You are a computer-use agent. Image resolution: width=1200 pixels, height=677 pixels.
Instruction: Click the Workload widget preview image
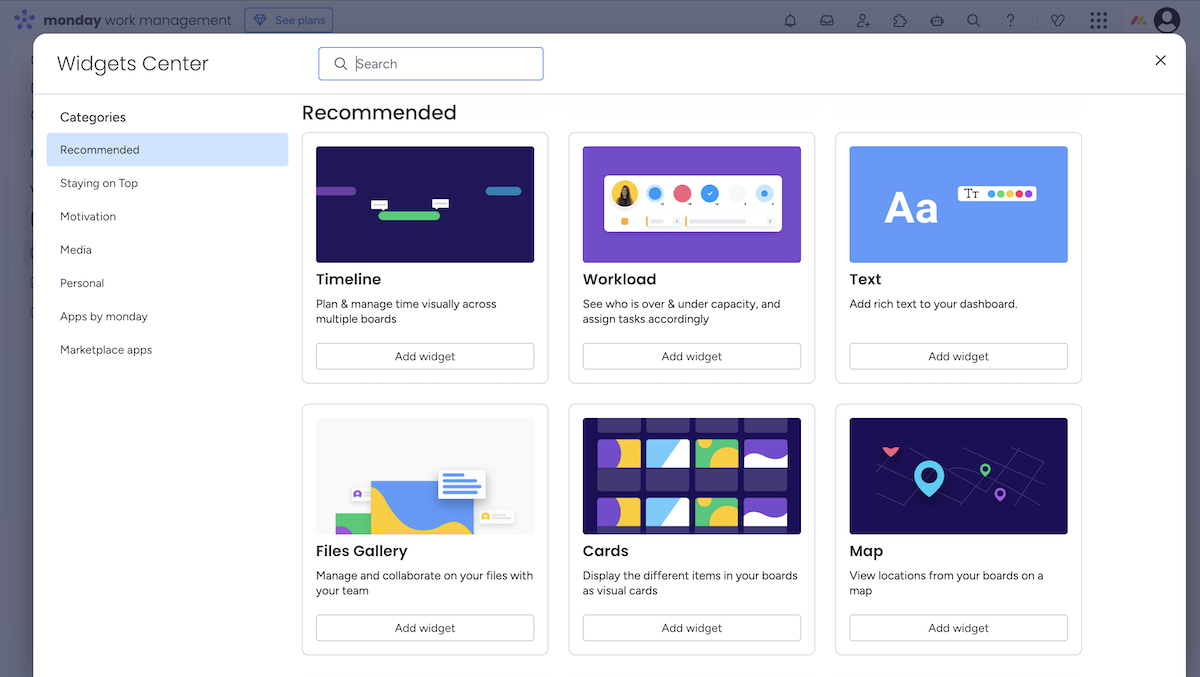(x=691, y=204)
